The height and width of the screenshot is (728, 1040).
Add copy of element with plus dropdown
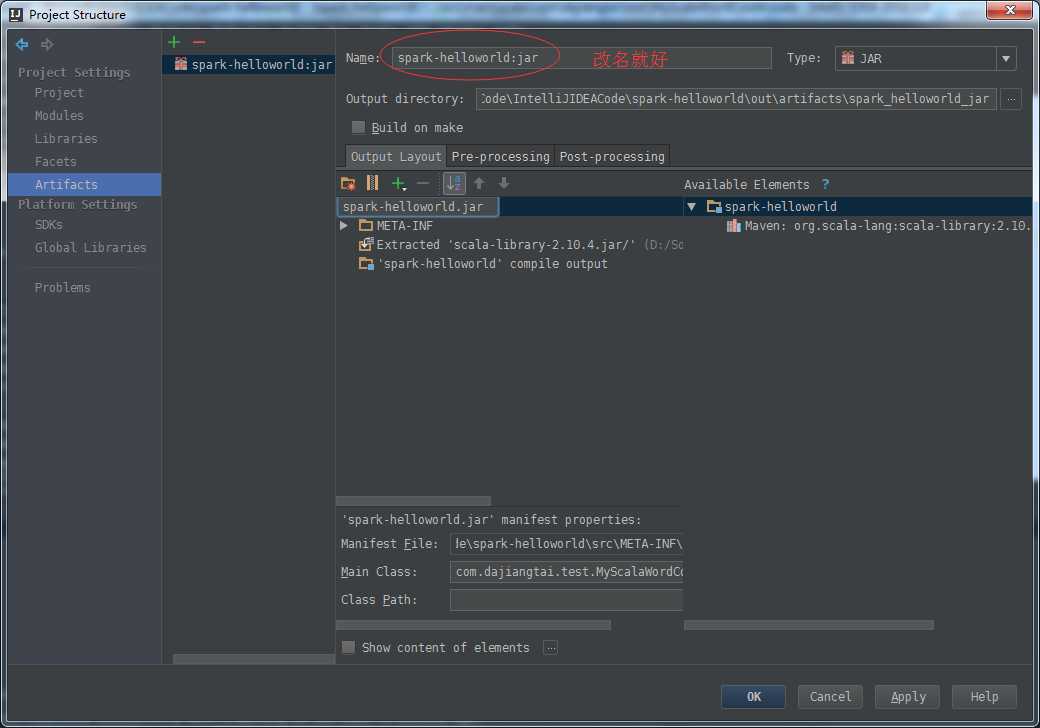tap(398, 184)
